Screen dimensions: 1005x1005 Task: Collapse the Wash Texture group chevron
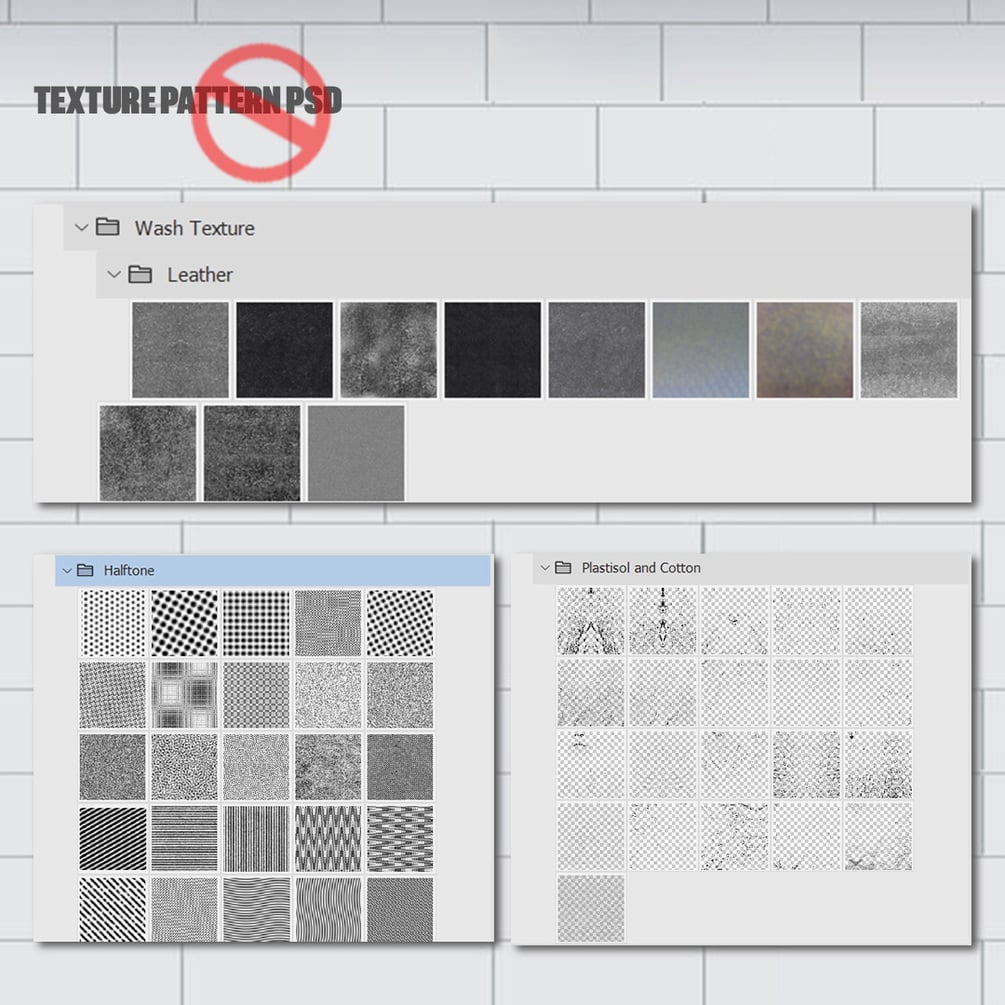point(81,228)
